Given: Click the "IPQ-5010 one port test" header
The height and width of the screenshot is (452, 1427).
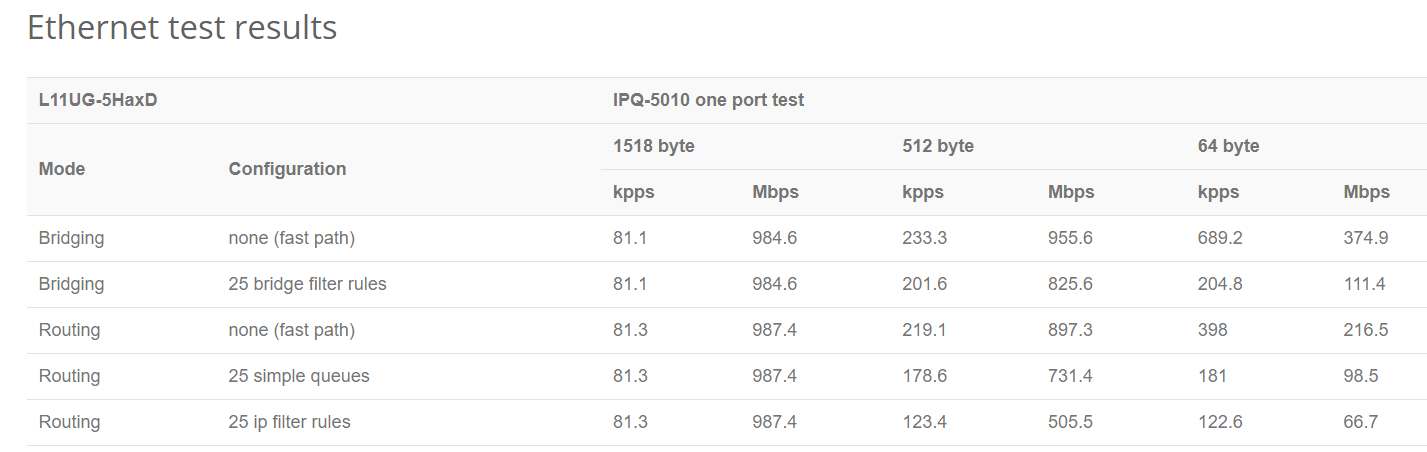Looking at the screenshot, I should tap(708, 100).
